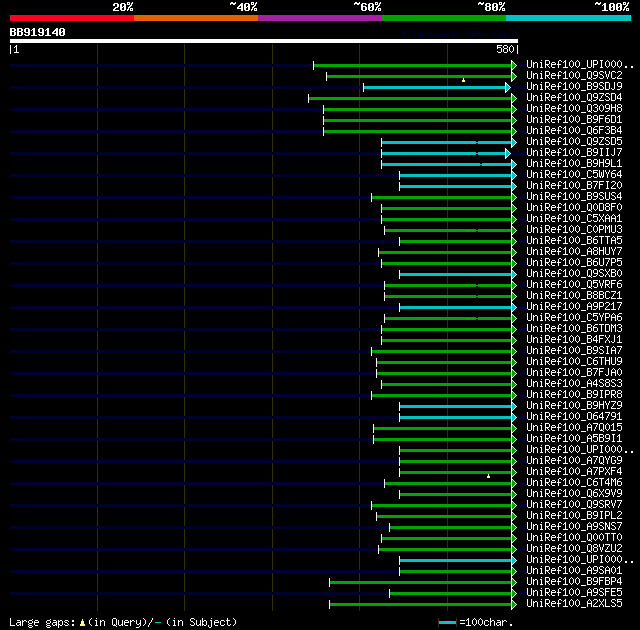This screenshot has width=640, height=630.
Task: Open hit UniRef100_Q6F3B4
Action: tap(574, 131)
